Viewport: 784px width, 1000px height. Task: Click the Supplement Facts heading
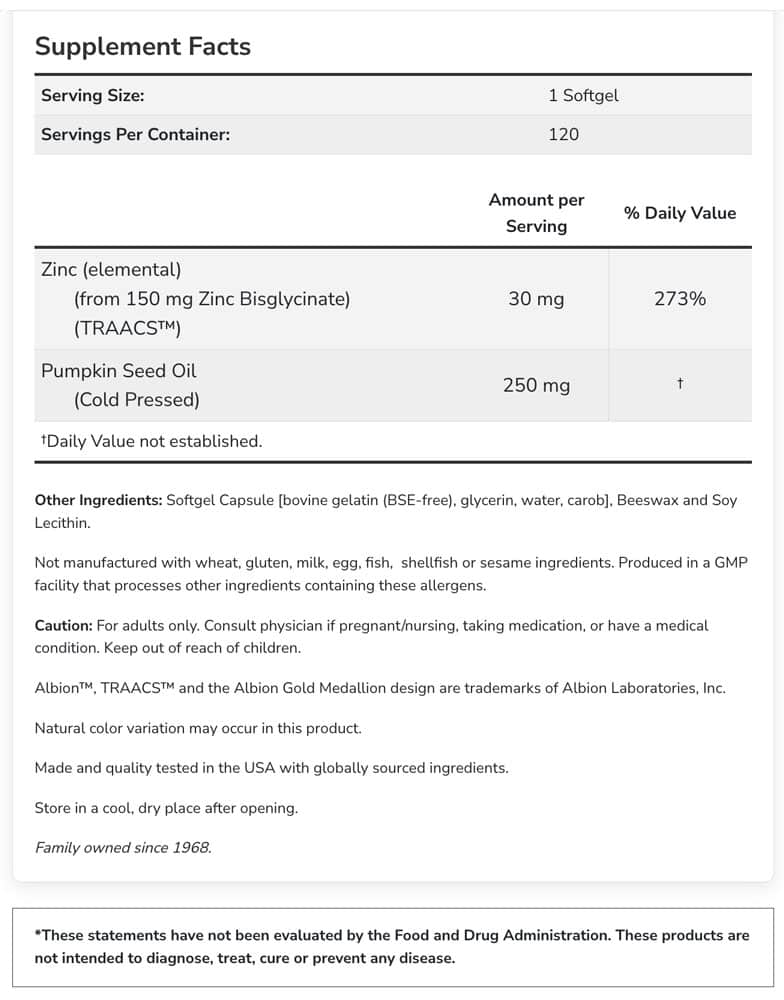(143, 46)
